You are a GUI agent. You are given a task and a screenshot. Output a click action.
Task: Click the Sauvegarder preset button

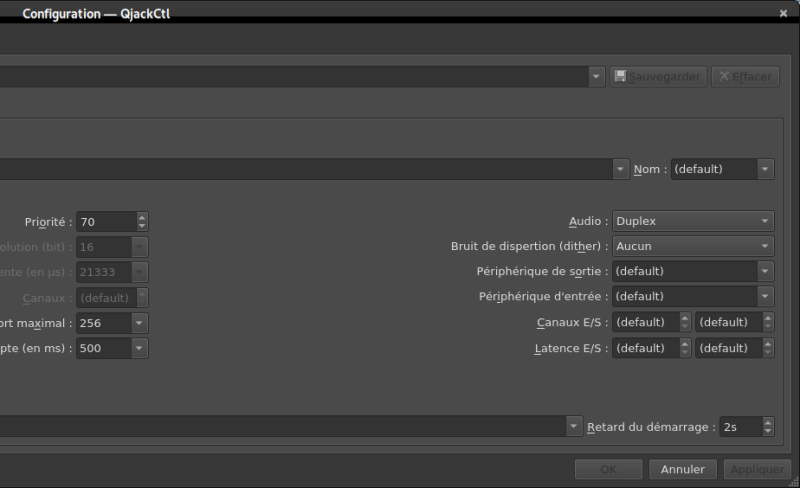(658, 77)
